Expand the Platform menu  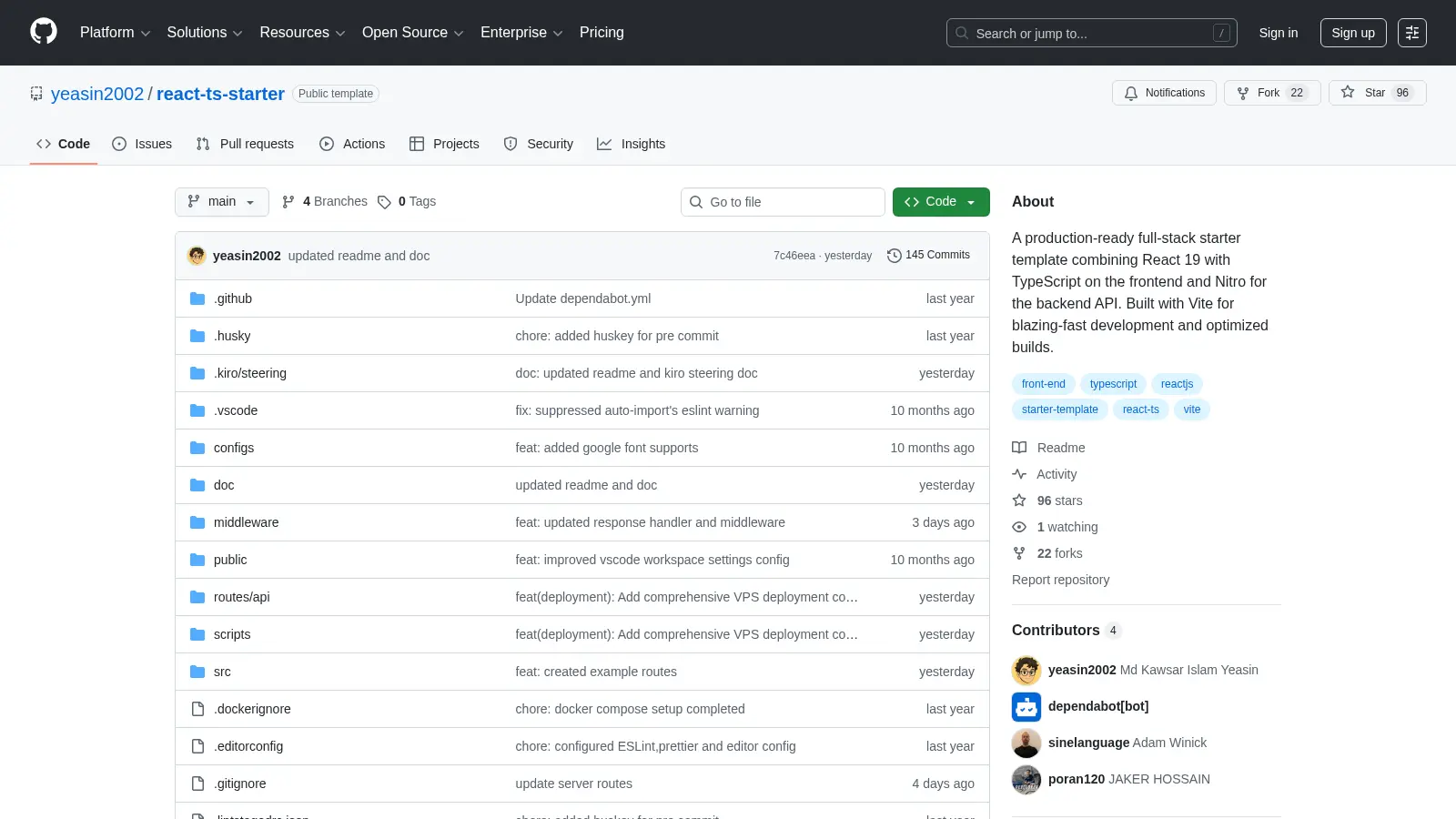(x=115, y=33)
